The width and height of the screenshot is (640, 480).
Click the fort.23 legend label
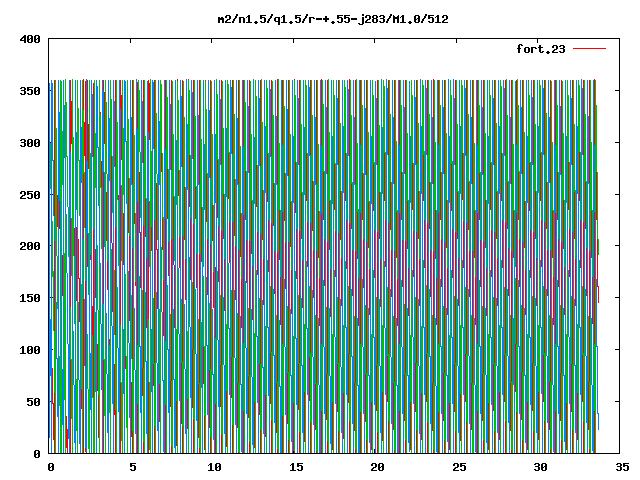pyautogui.click(x=541, y=49)
